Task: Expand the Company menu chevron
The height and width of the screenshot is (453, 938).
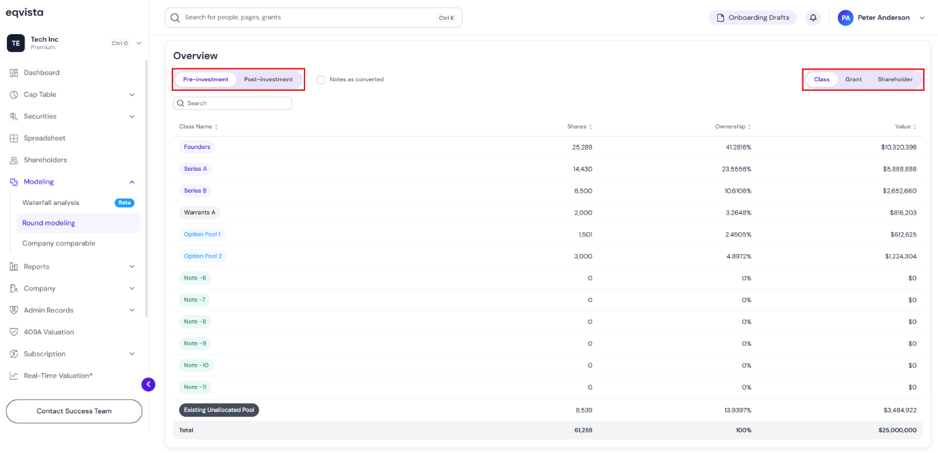Action: point(132,288)
